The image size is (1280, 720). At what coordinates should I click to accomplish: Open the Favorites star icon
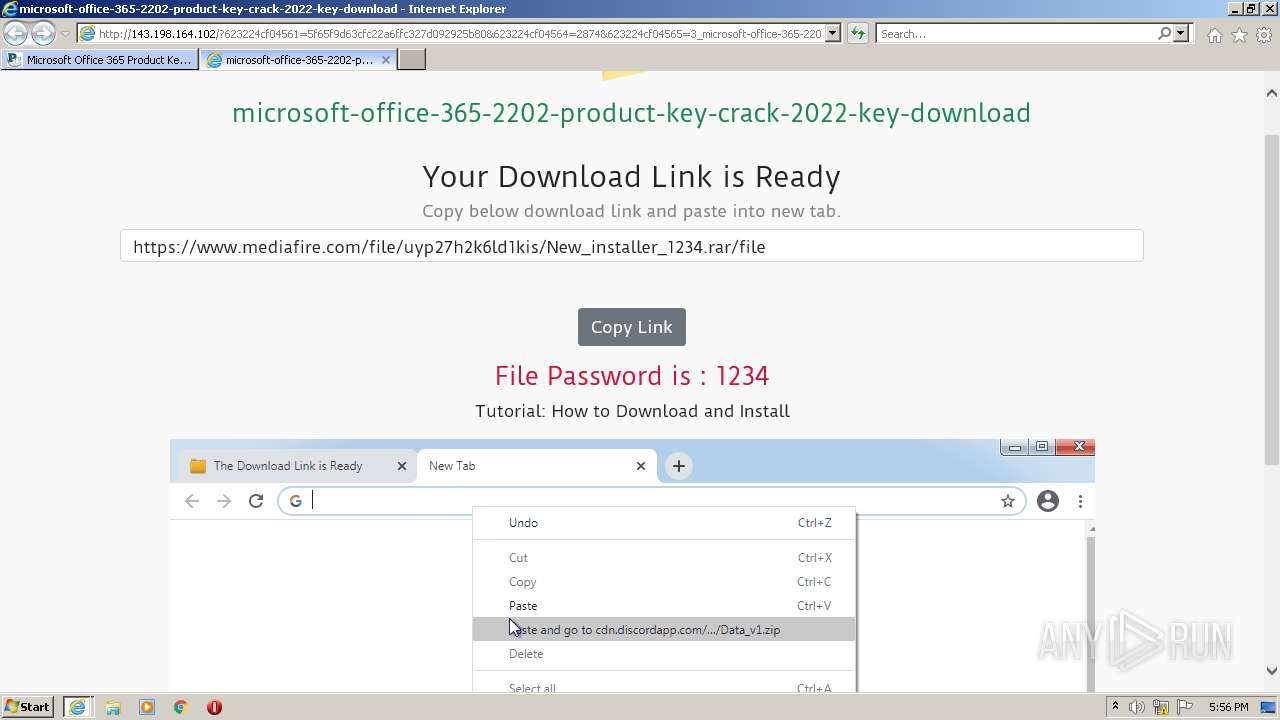[x=1239, y=35]
